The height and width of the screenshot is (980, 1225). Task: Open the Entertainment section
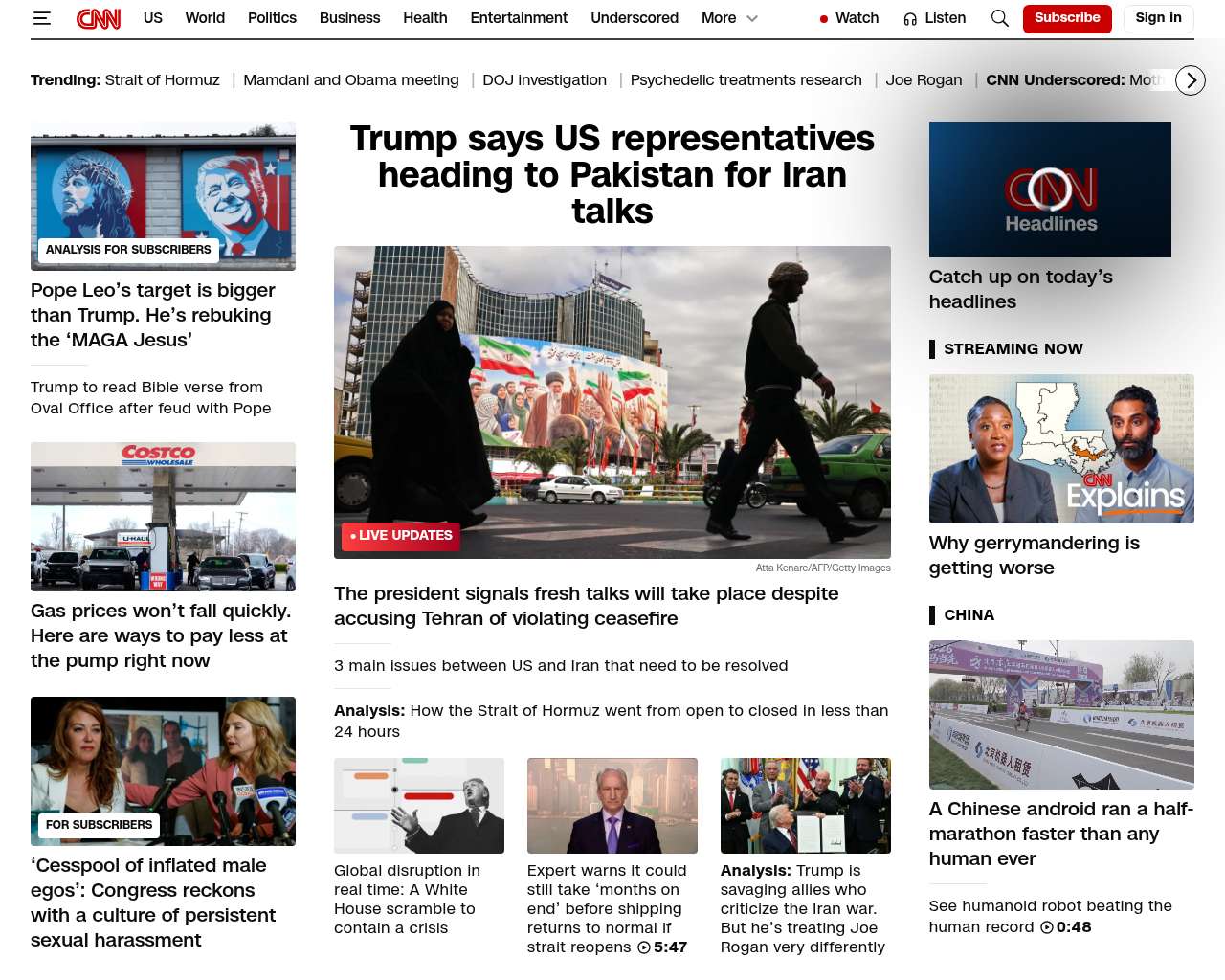click(519, 18)
